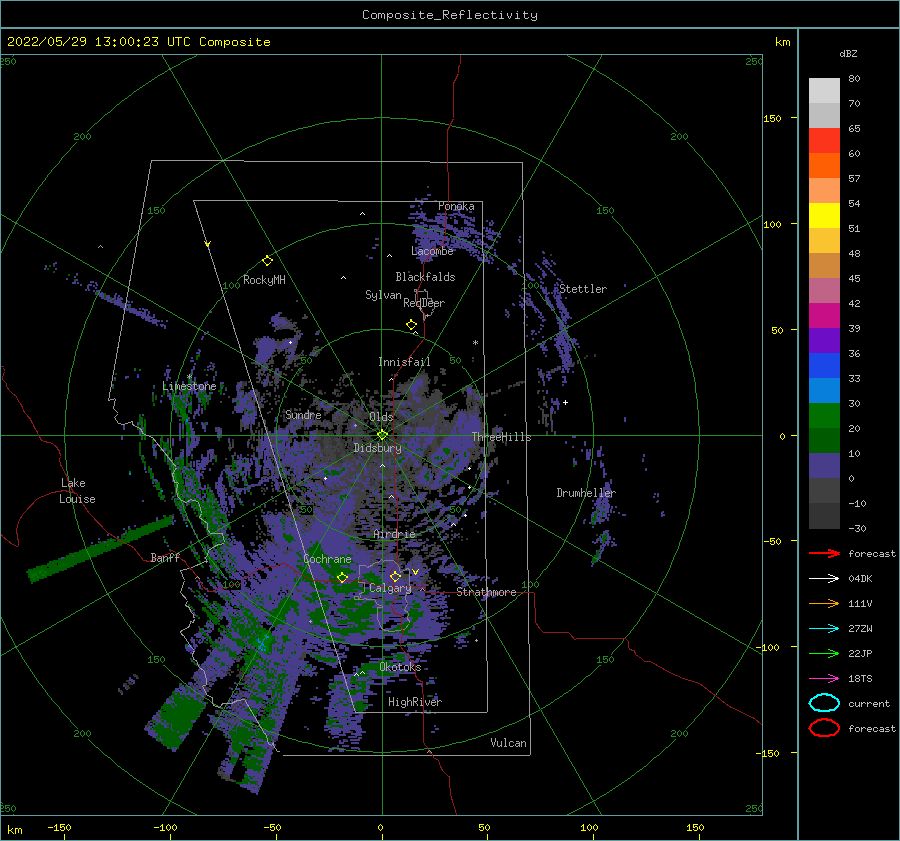Click the 'Vulcan' city label
Image resolution: width=900 pixels, height=841 pixels.
tap(509, 743)
